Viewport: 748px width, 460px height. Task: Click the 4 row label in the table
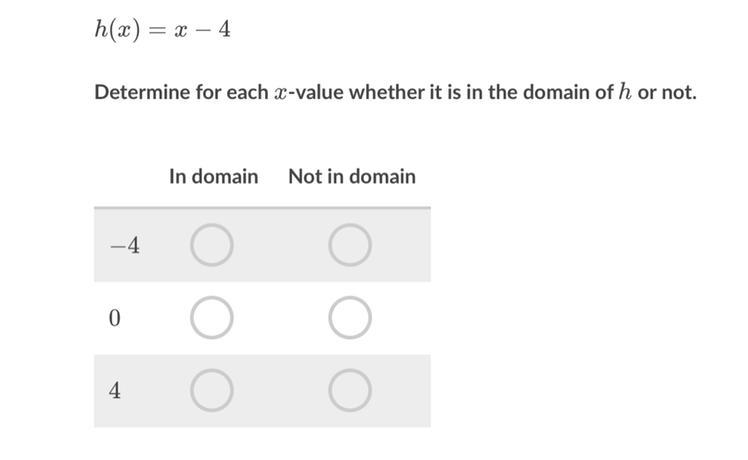[114, 391]
